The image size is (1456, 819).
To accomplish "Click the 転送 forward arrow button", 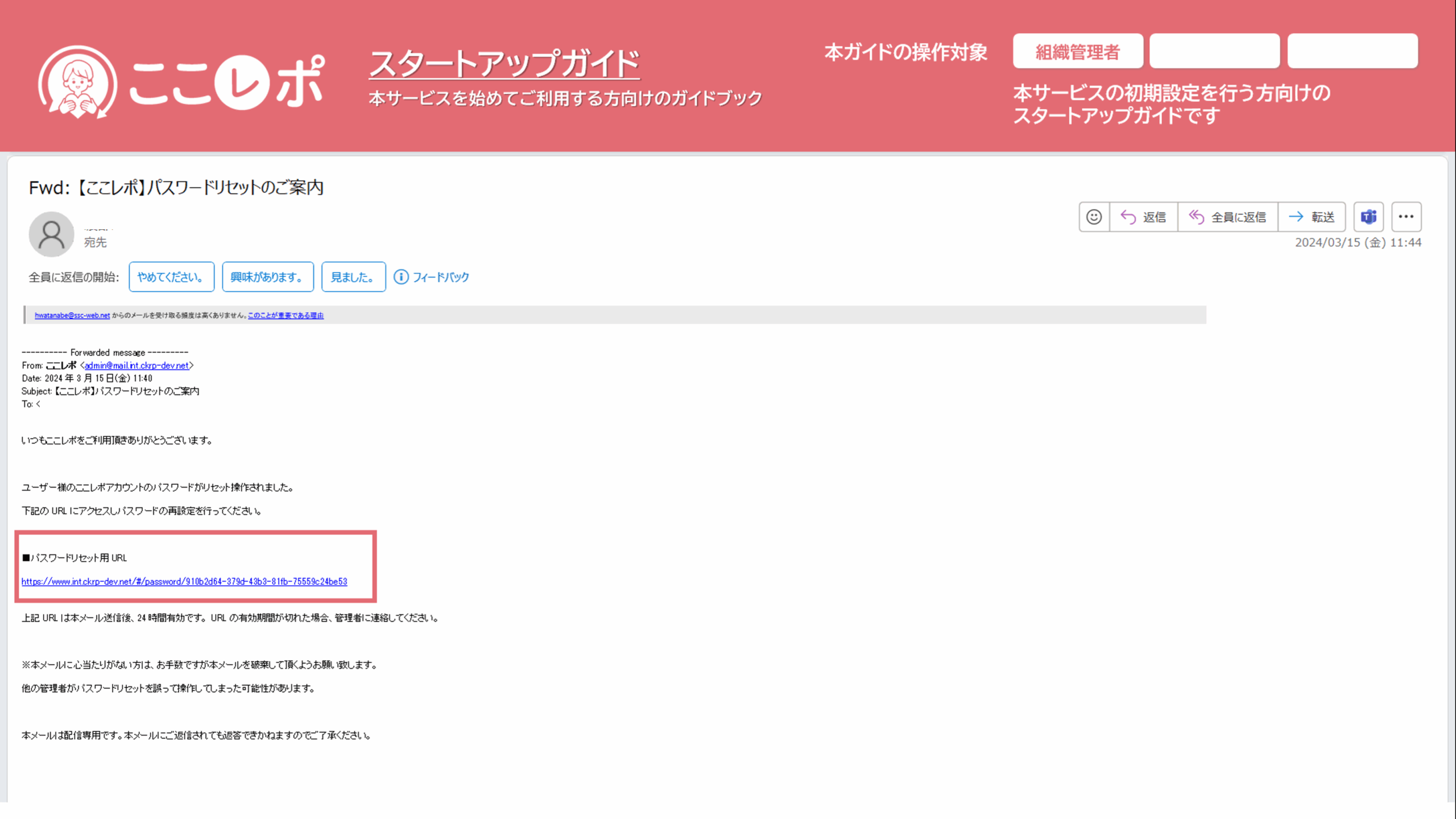I will [x=1312, y=217].
